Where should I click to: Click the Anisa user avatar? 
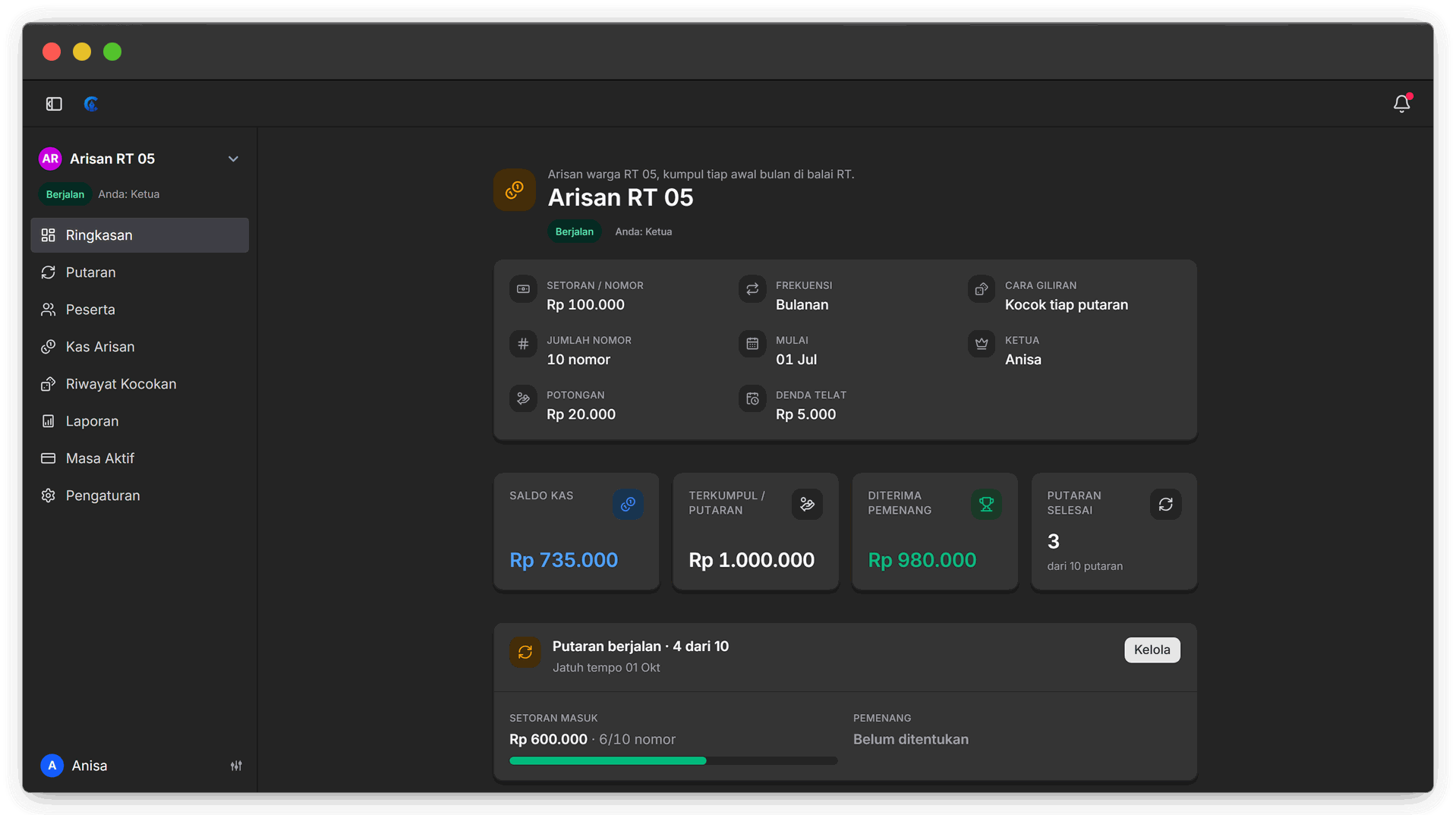[52, 766]
